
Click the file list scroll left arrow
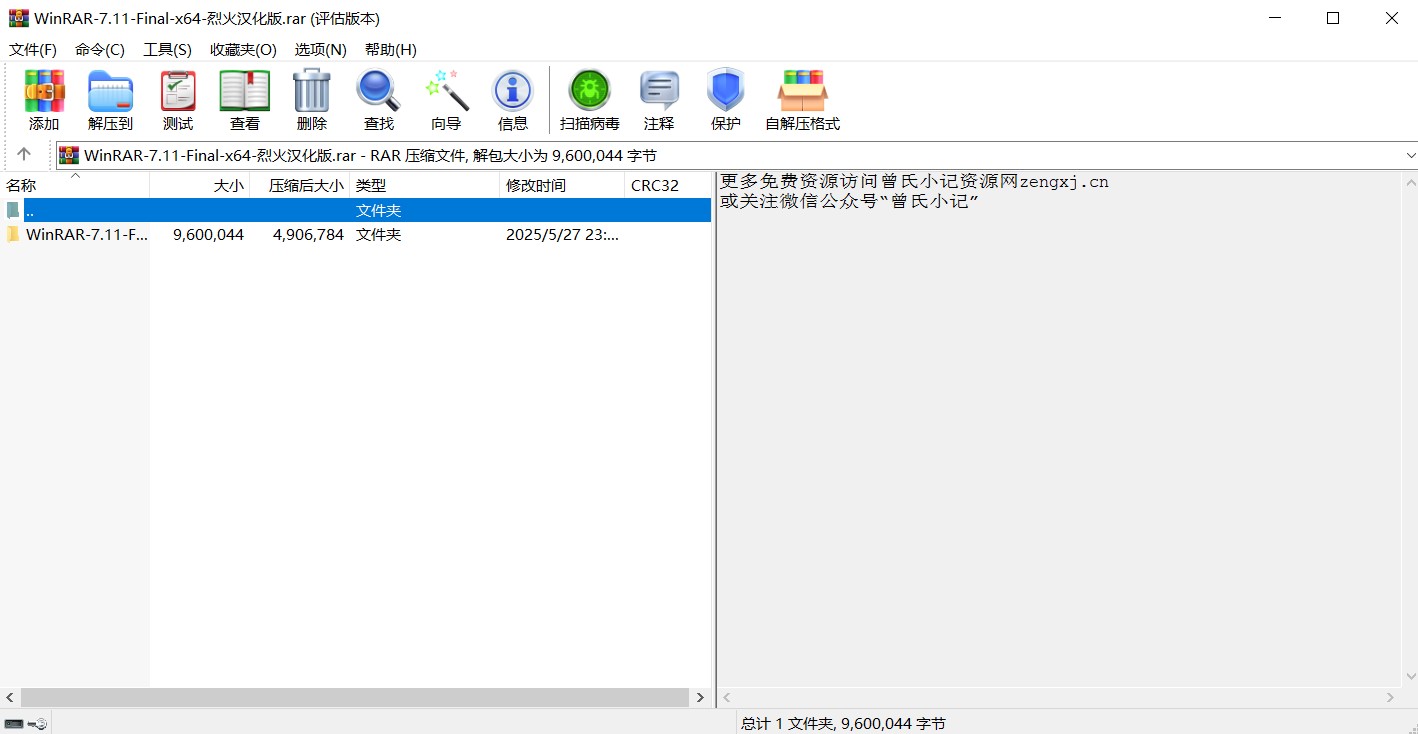(10, 697)
